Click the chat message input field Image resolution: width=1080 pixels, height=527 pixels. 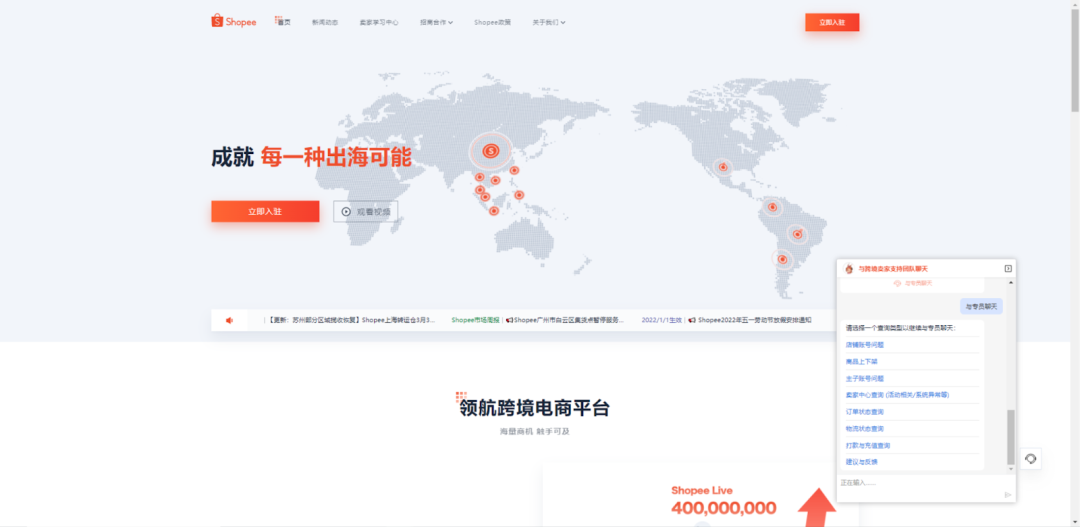click(915, 482)
